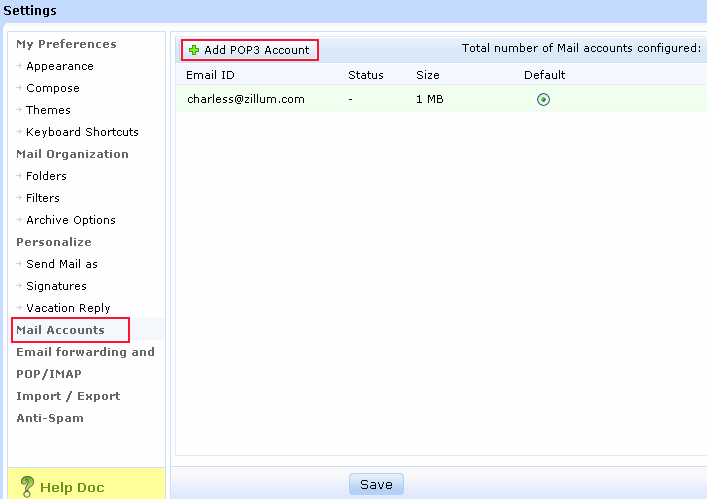Image resolution: width=707 pixels, height=499 pixels.
Task: Click the Email ID column header
Action: point(210,75)
